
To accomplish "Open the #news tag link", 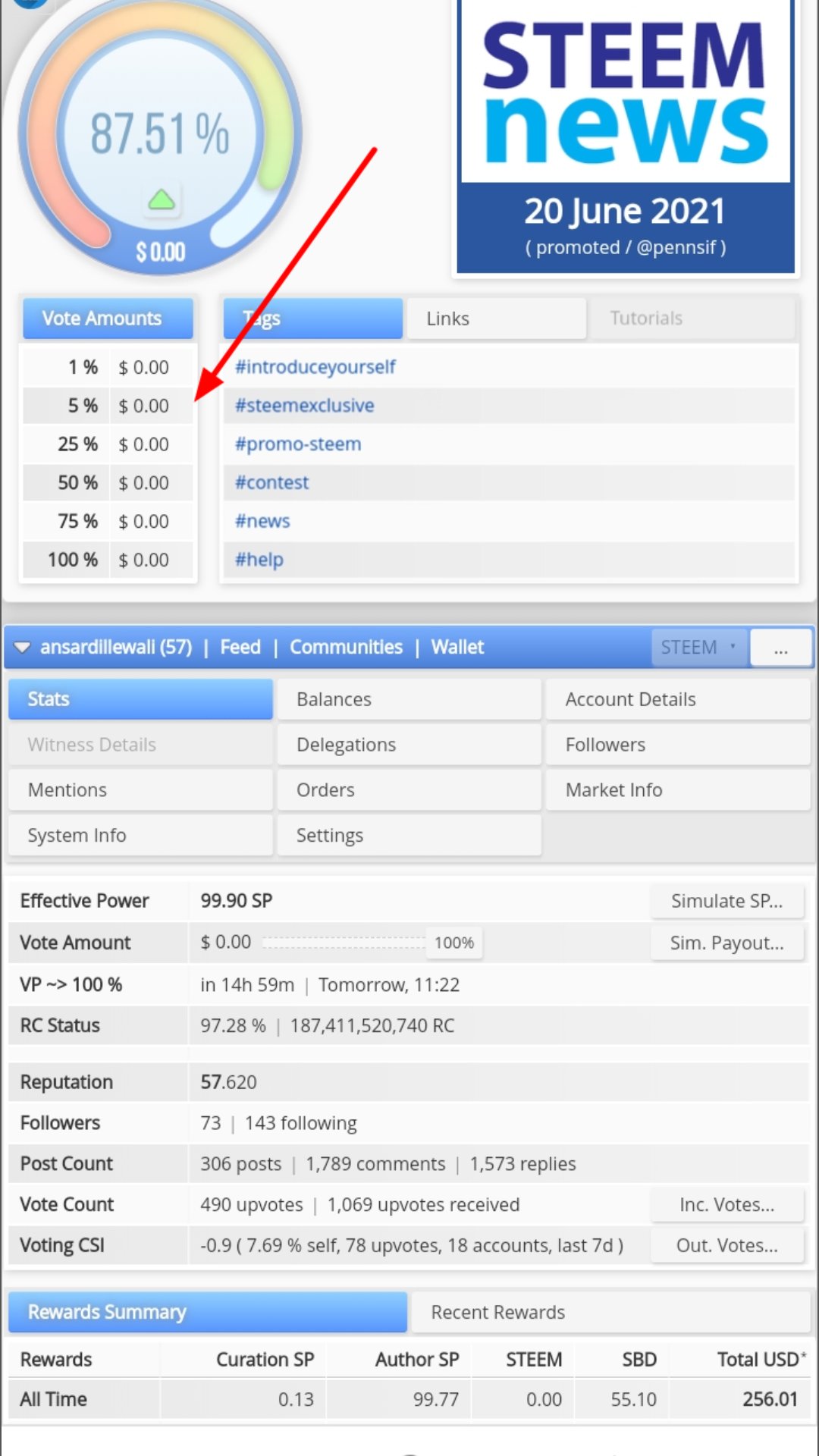I will point(262,522).
